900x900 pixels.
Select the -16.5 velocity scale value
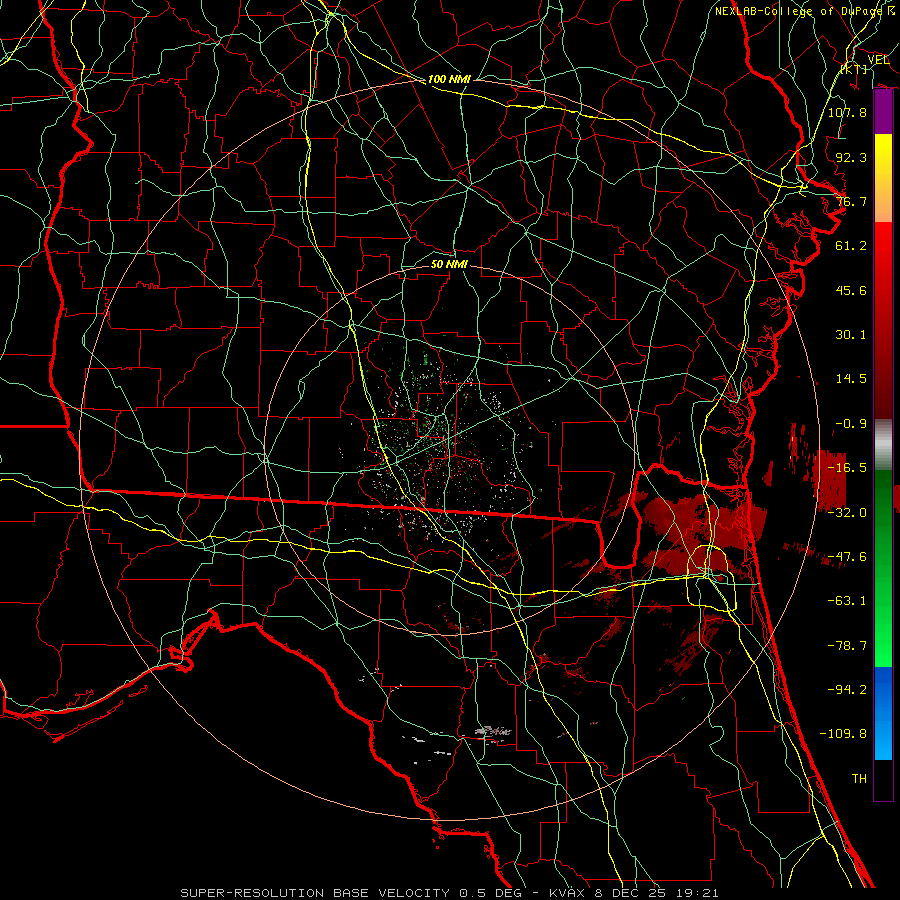(x=847, y=468)
